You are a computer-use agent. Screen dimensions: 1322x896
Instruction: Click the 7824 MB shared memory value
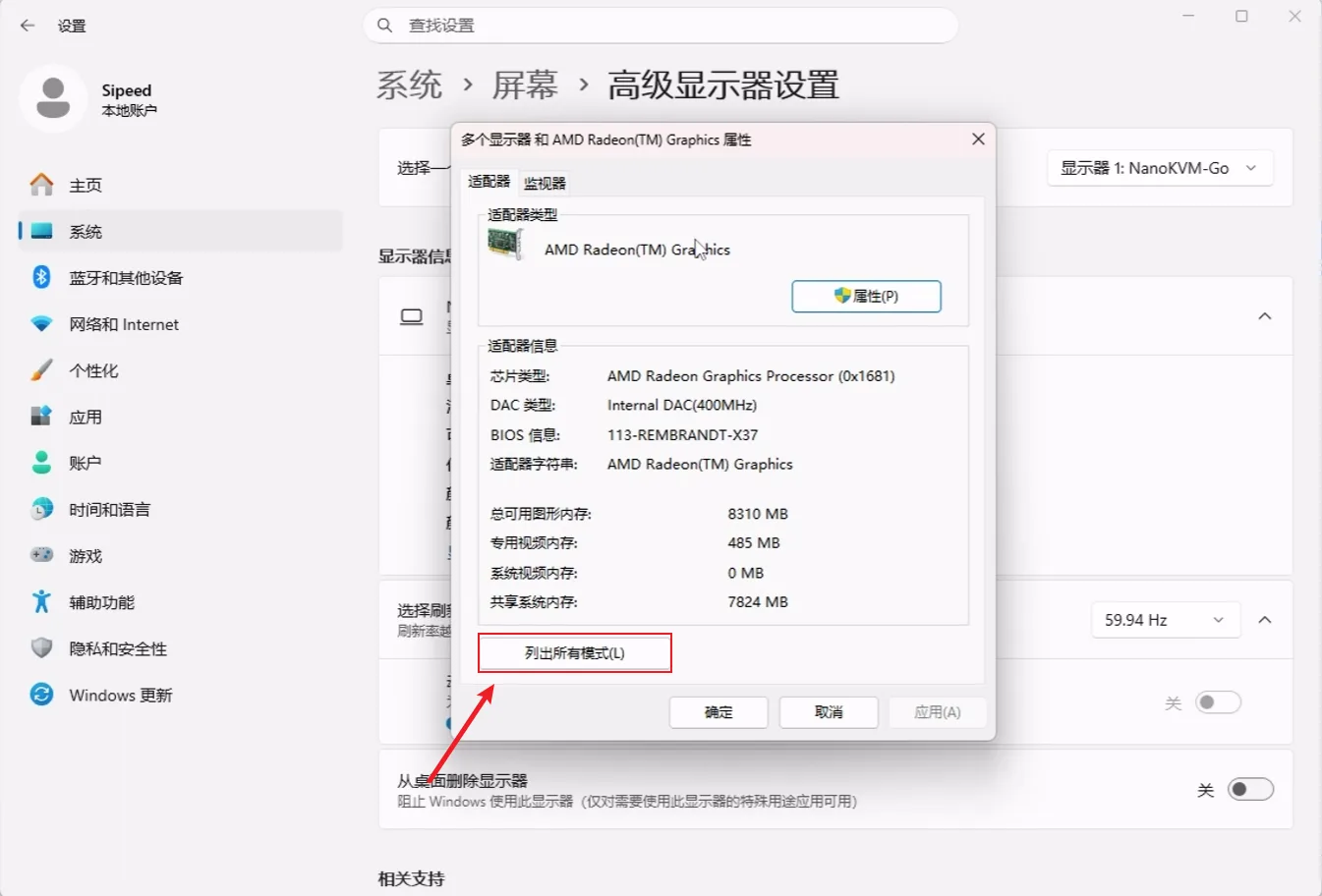758,602
